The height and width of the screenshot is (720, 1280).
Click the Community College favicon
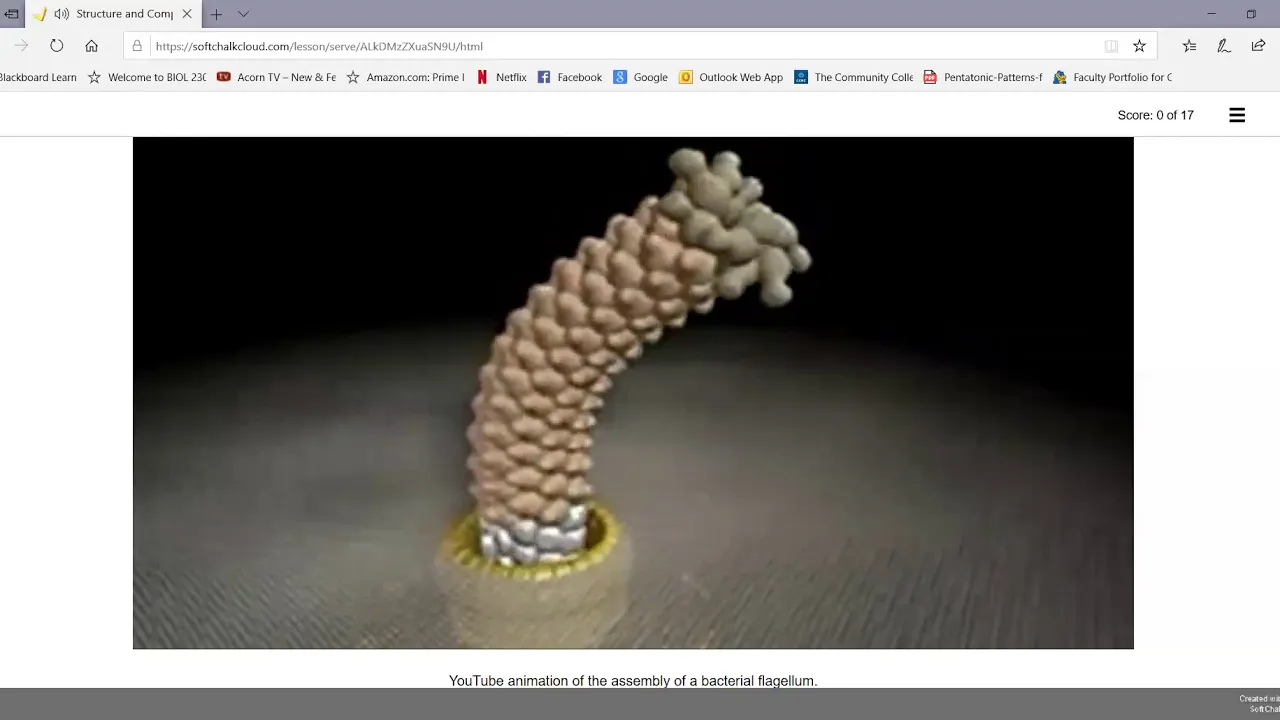pos(801,77)
